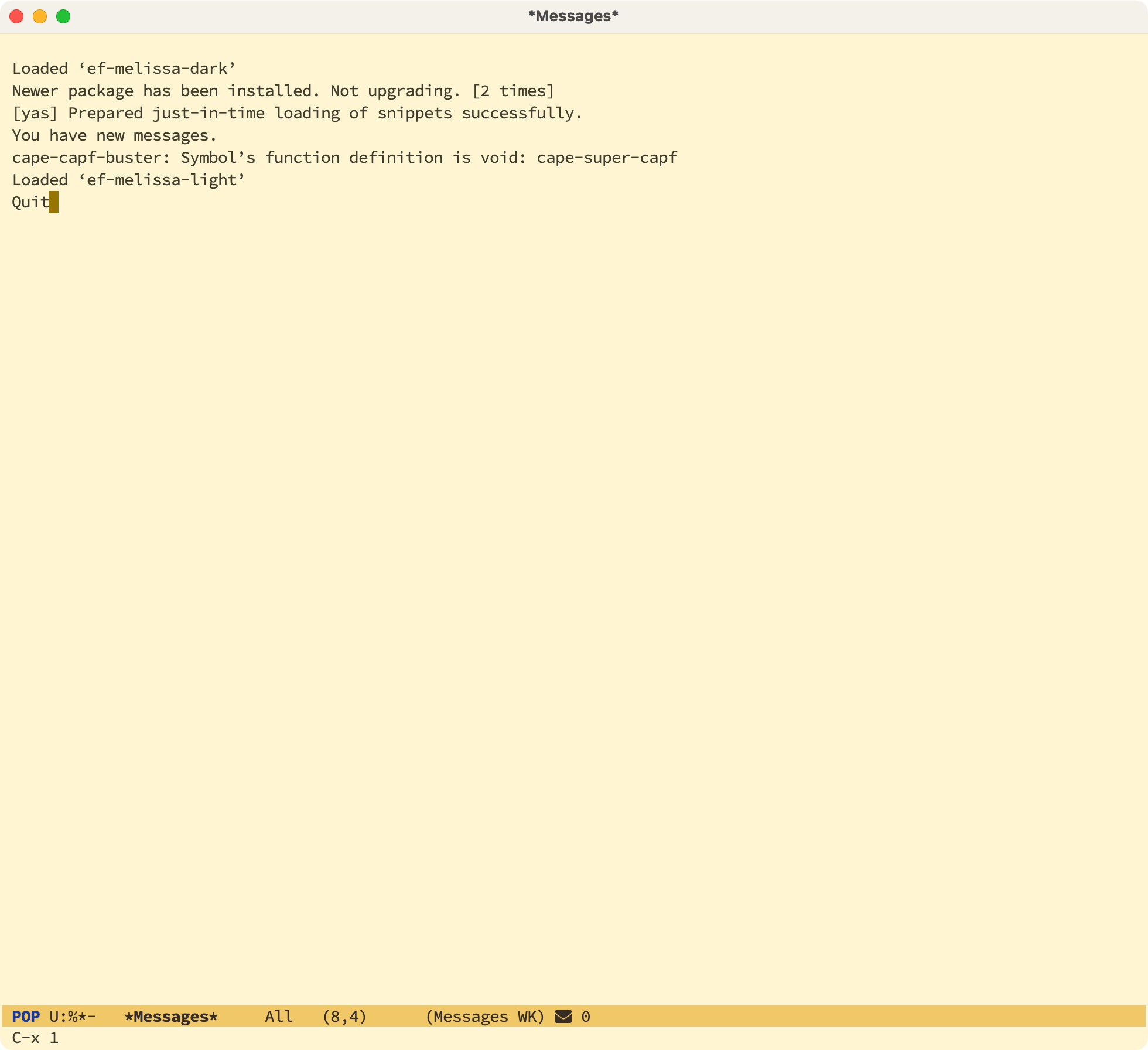Click the U:%*- buffer status indicator

(x=73, y=1016)
